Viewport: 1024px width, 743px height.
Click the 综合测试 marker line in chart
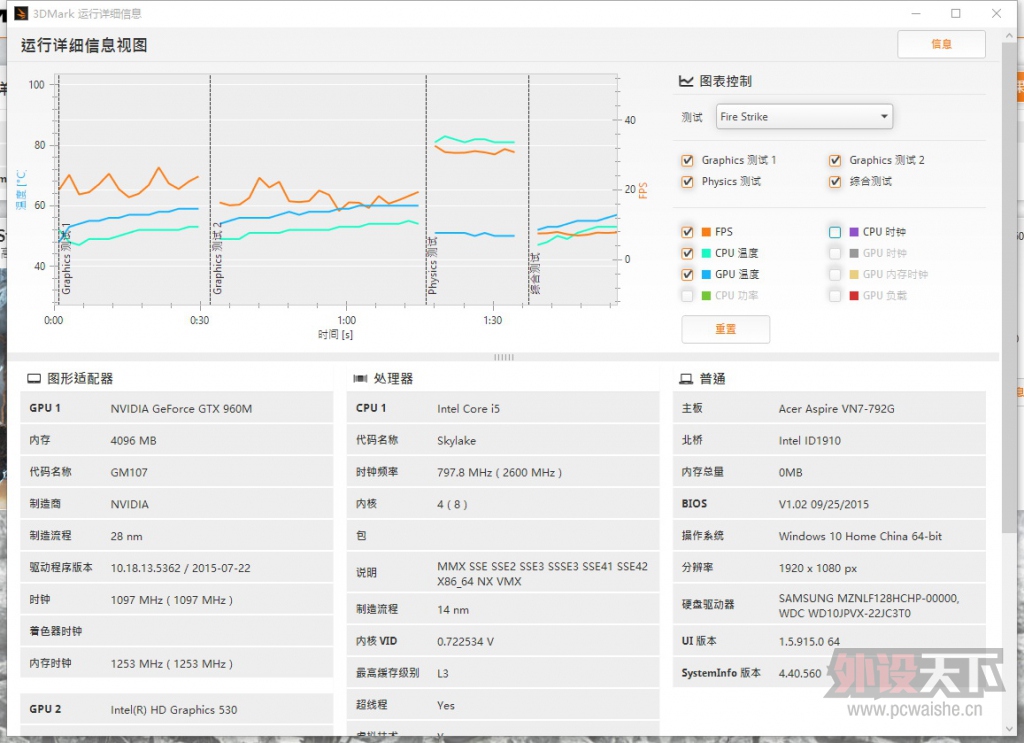tap(528, 189)
